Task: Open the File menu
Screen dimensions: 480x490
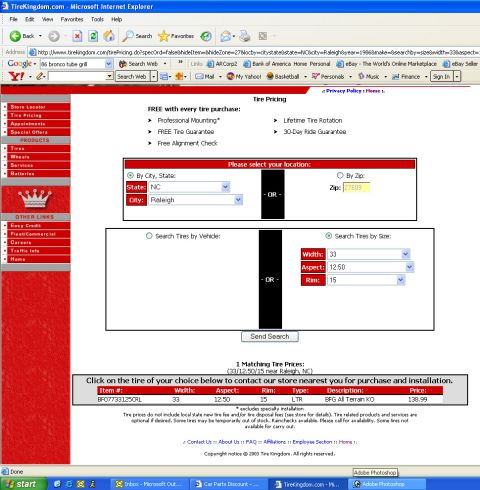Action: click(14, 19)
